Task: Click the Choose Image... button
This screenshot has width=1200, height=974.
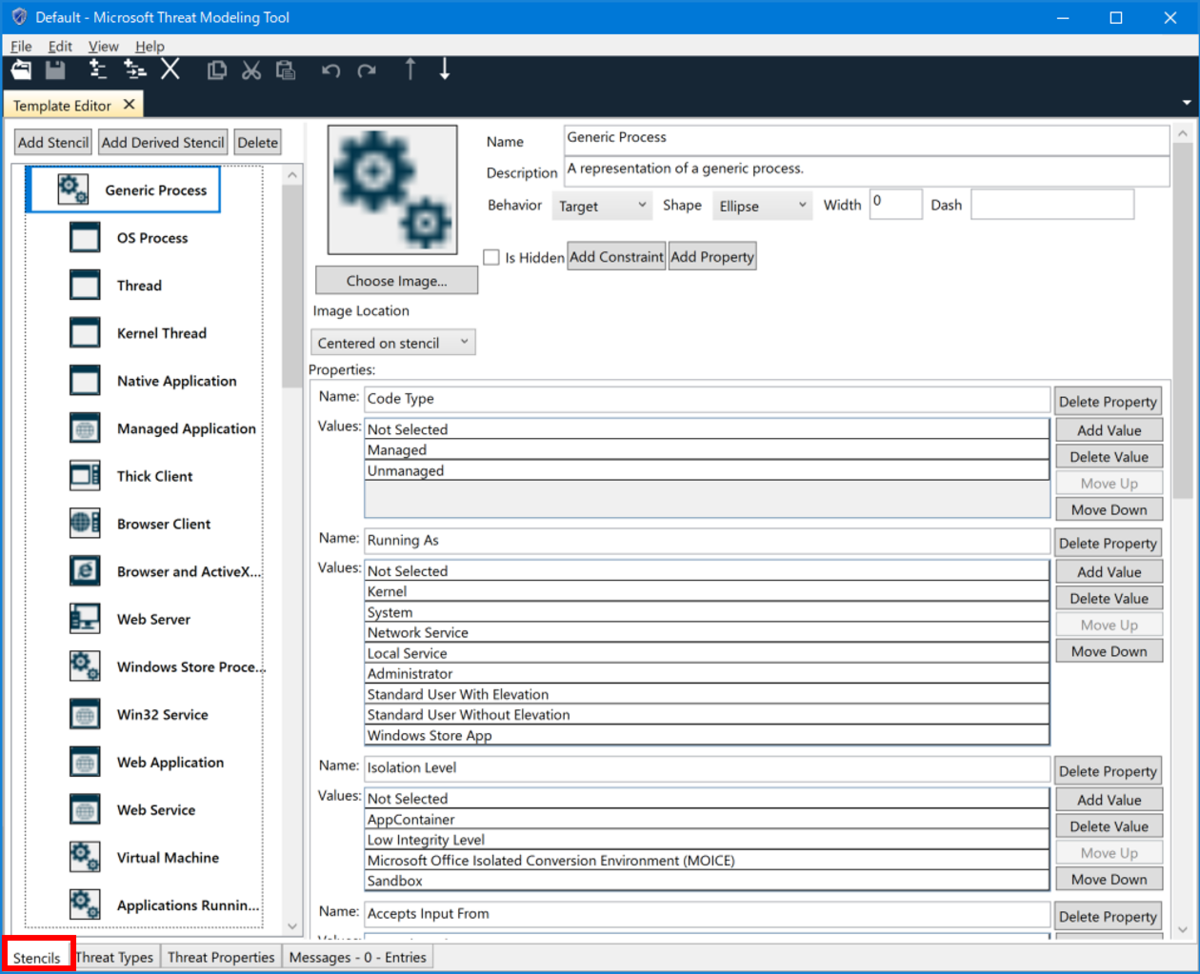Action: (397, 281)
